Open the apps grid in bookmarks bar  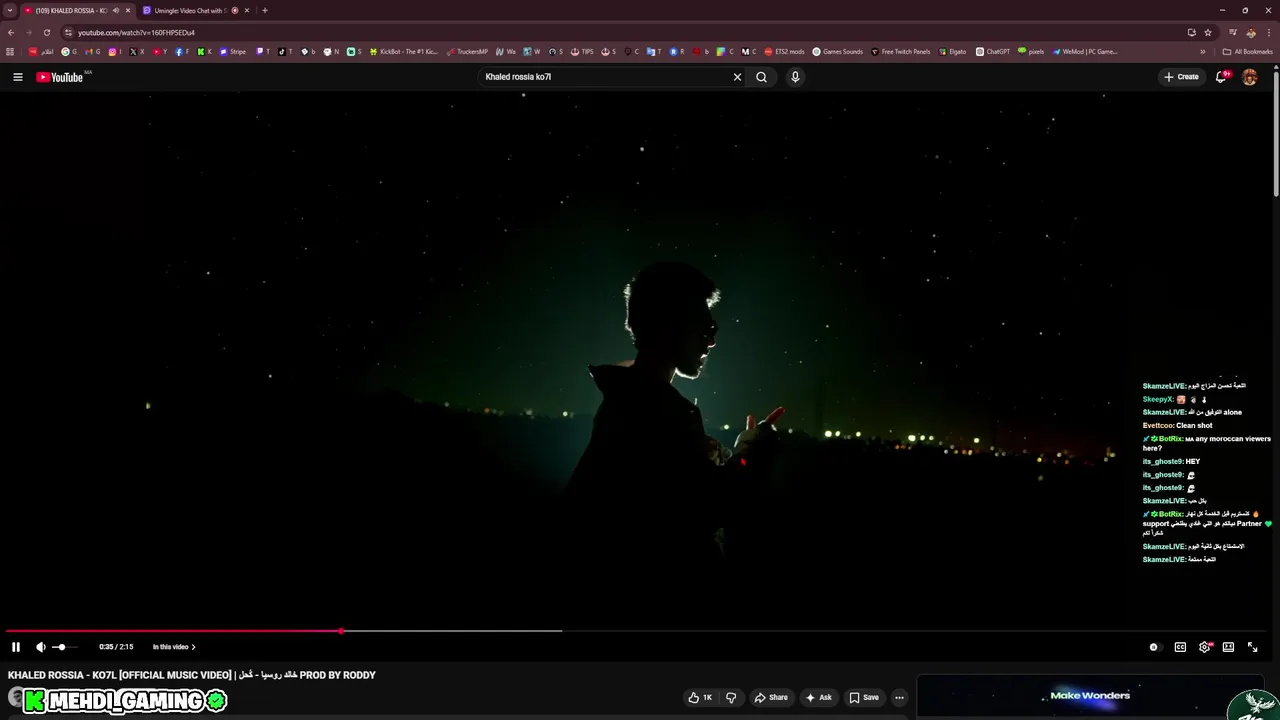[10, 52]
